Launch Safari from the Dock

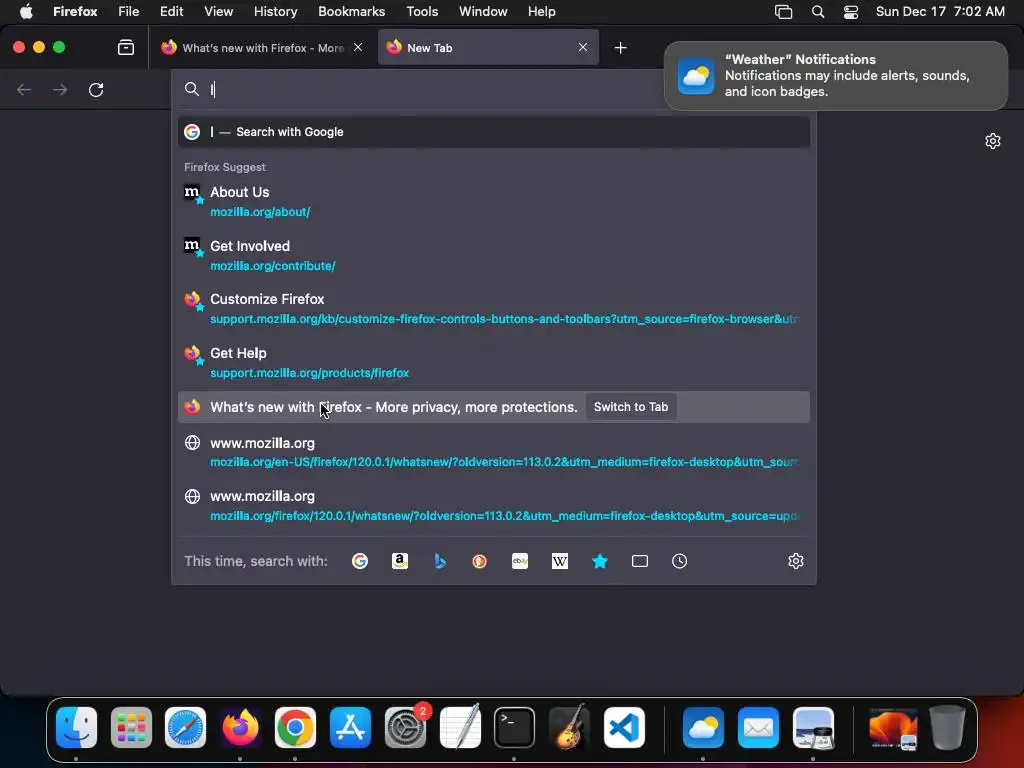(x=185, y=727)
